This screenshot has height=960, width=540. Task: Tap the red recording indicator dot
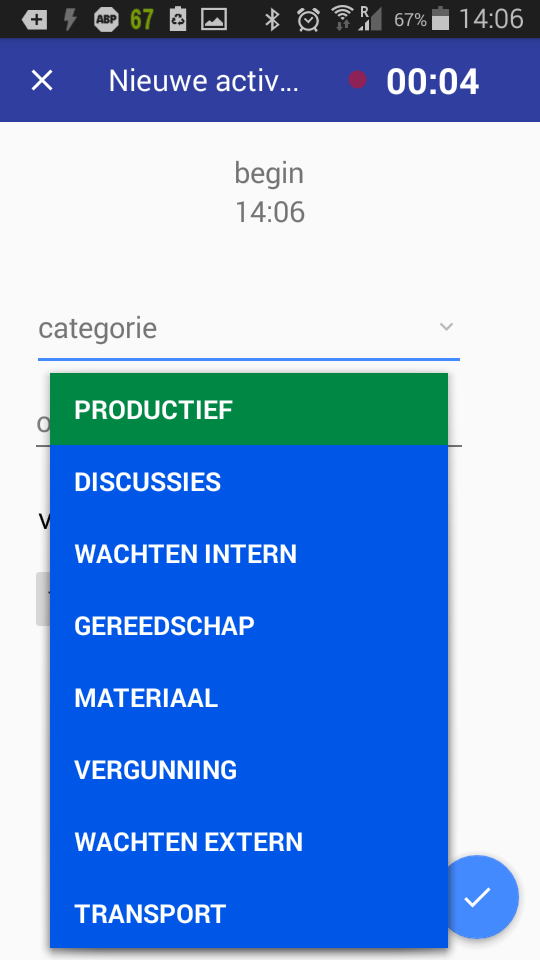[x=358, y=80]
